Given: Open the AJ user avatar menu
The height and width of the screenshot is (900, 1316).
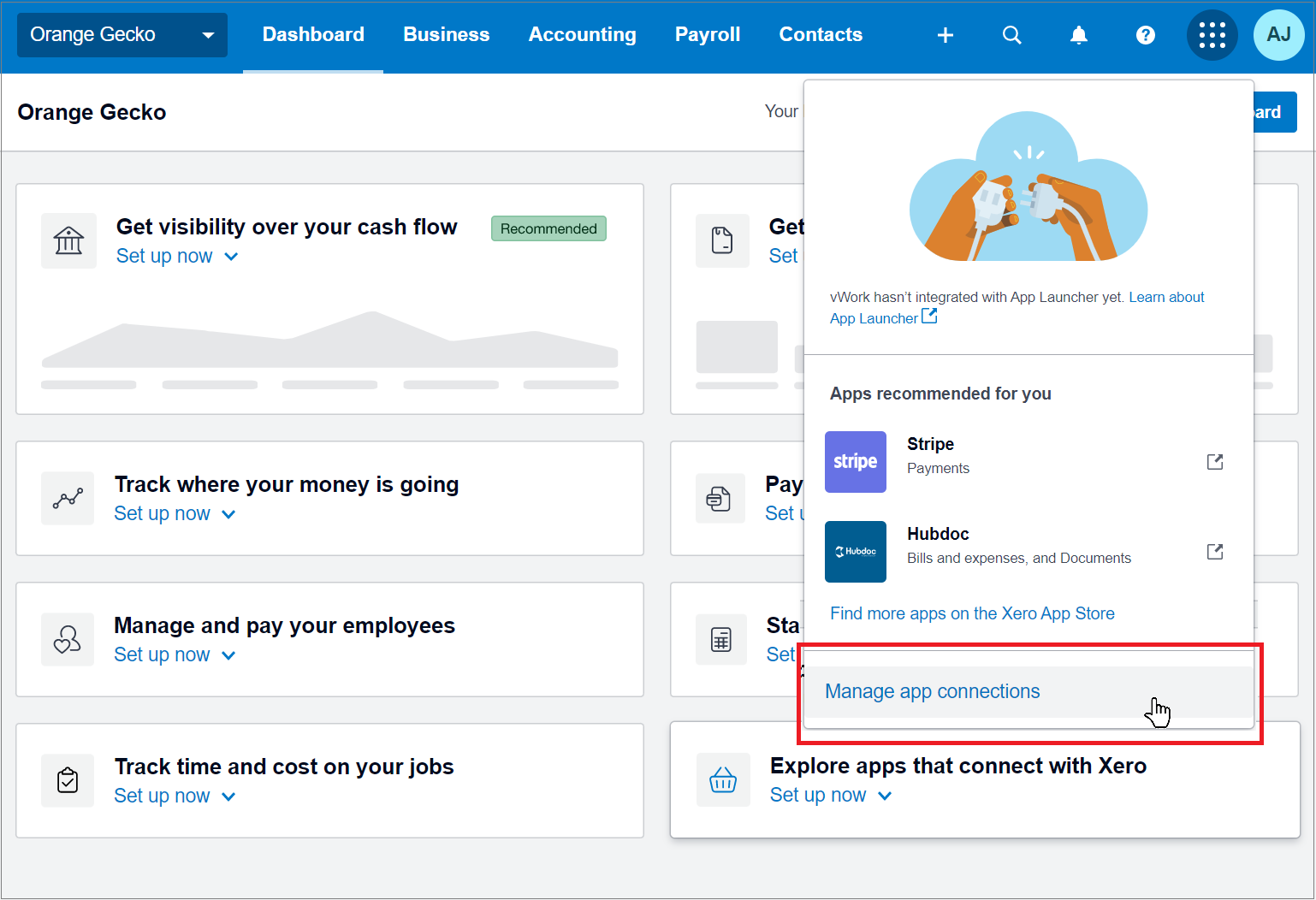Looking at the screenshot, I should coord(1279,35).
